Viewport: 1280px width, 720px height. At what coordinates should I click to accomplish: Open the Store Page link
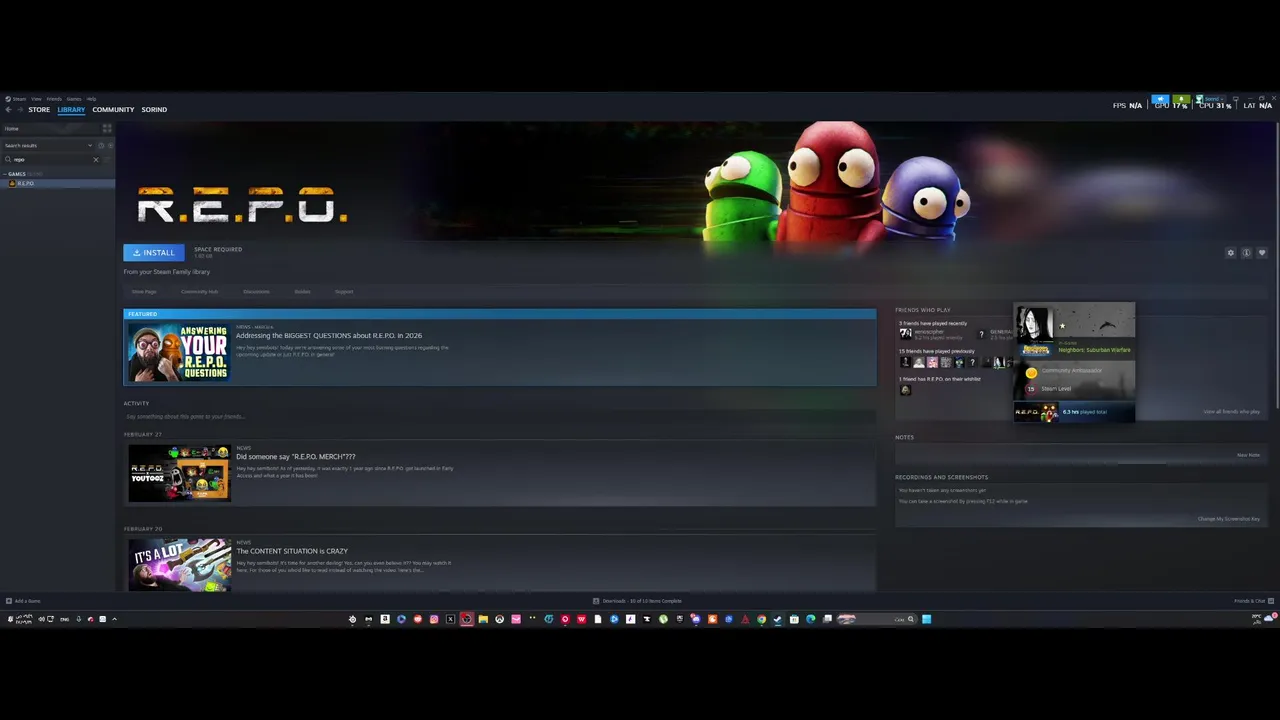click(x=144, y=292)
